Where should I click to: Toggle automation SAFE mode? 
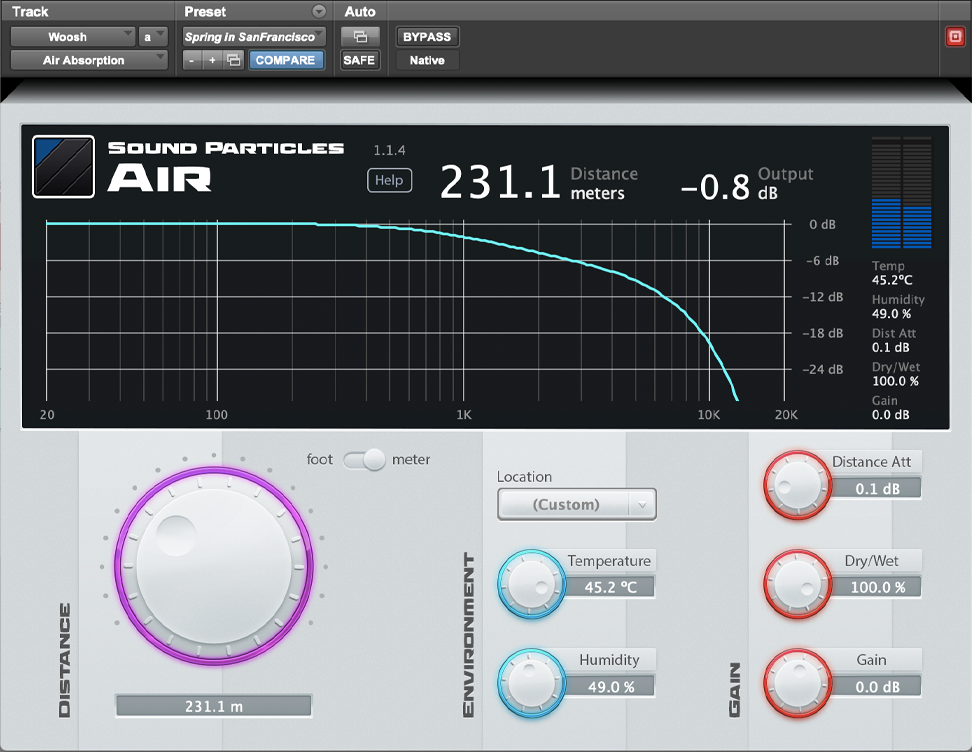click(x=359, y=60)
